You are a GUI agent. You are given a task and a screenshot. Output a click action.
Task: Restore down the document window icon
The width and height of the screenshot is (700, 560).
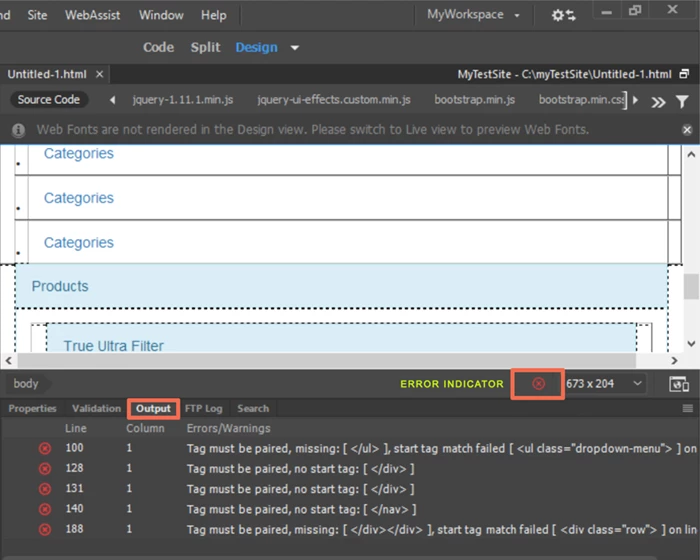pos(684,74)
